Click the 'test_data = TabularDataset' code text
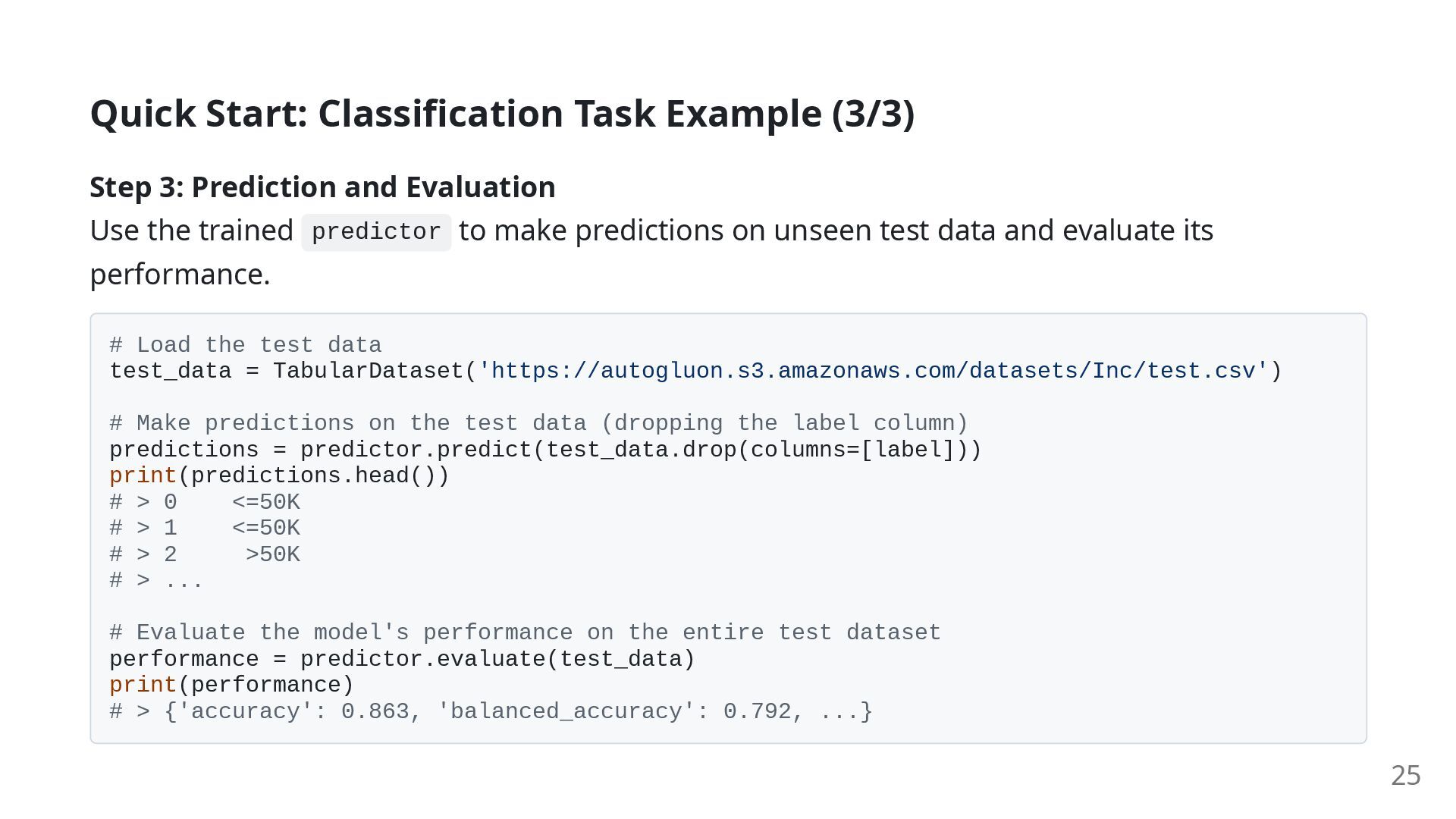Image resolution: width=1456 pixels, height=819 pixels. (x=287, y=371)
